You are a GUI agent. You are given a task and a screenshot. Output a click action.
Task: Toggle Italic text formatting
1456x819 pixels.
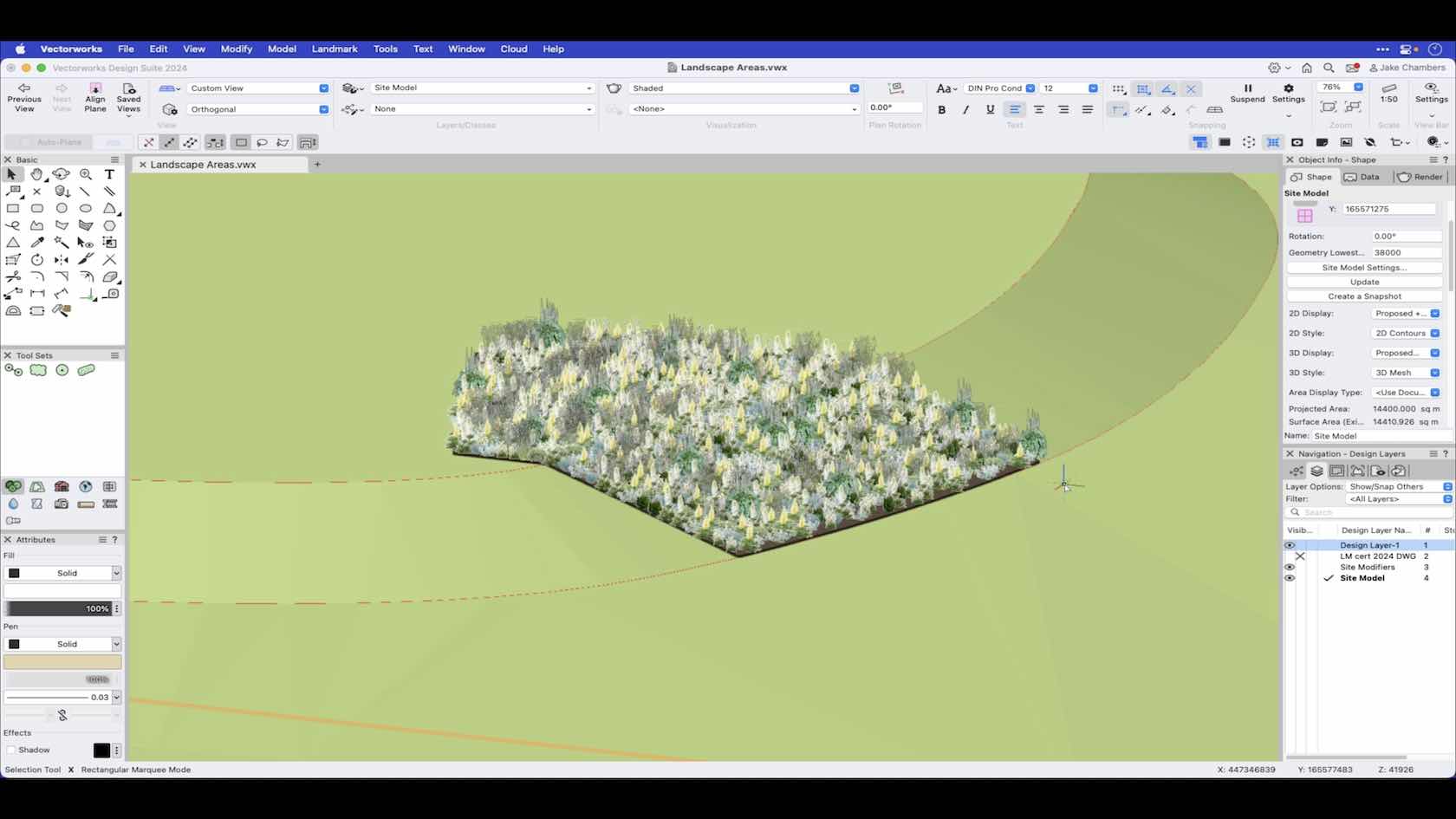pos(965,110)
